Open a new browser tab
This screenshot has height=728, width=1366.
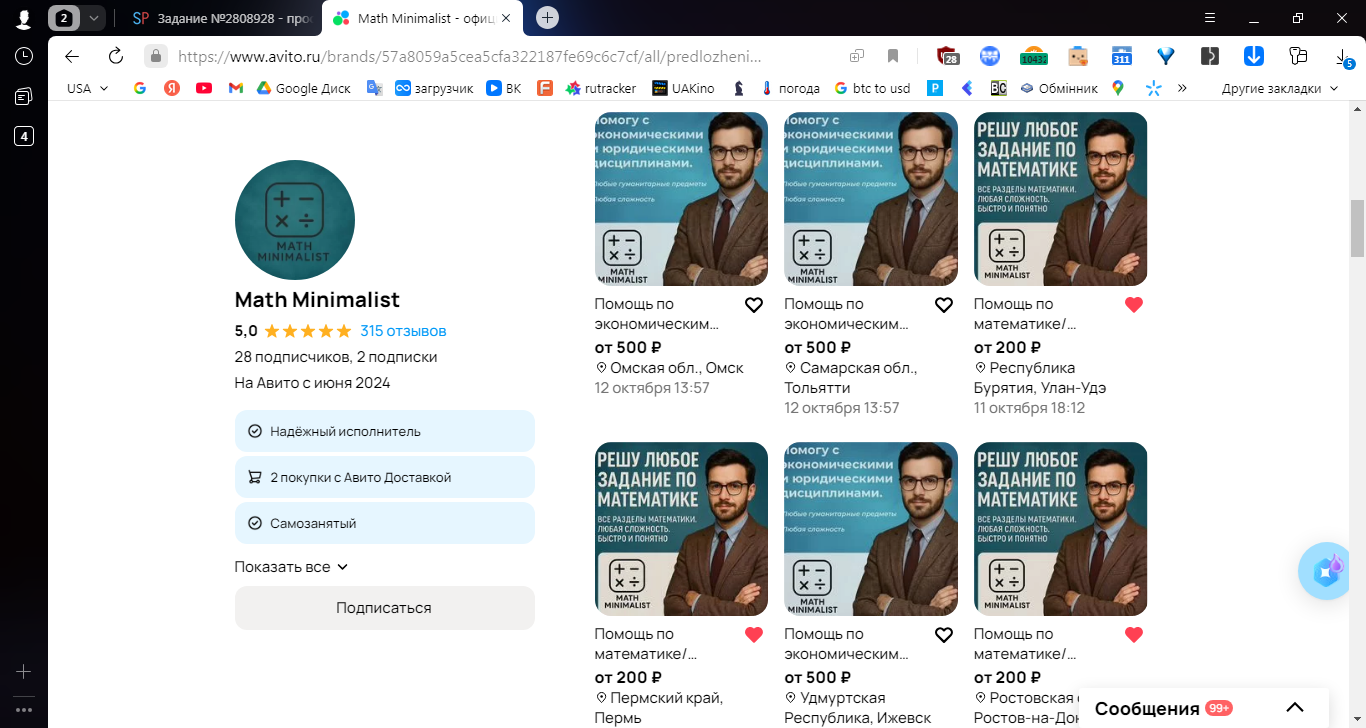(547, 18)
